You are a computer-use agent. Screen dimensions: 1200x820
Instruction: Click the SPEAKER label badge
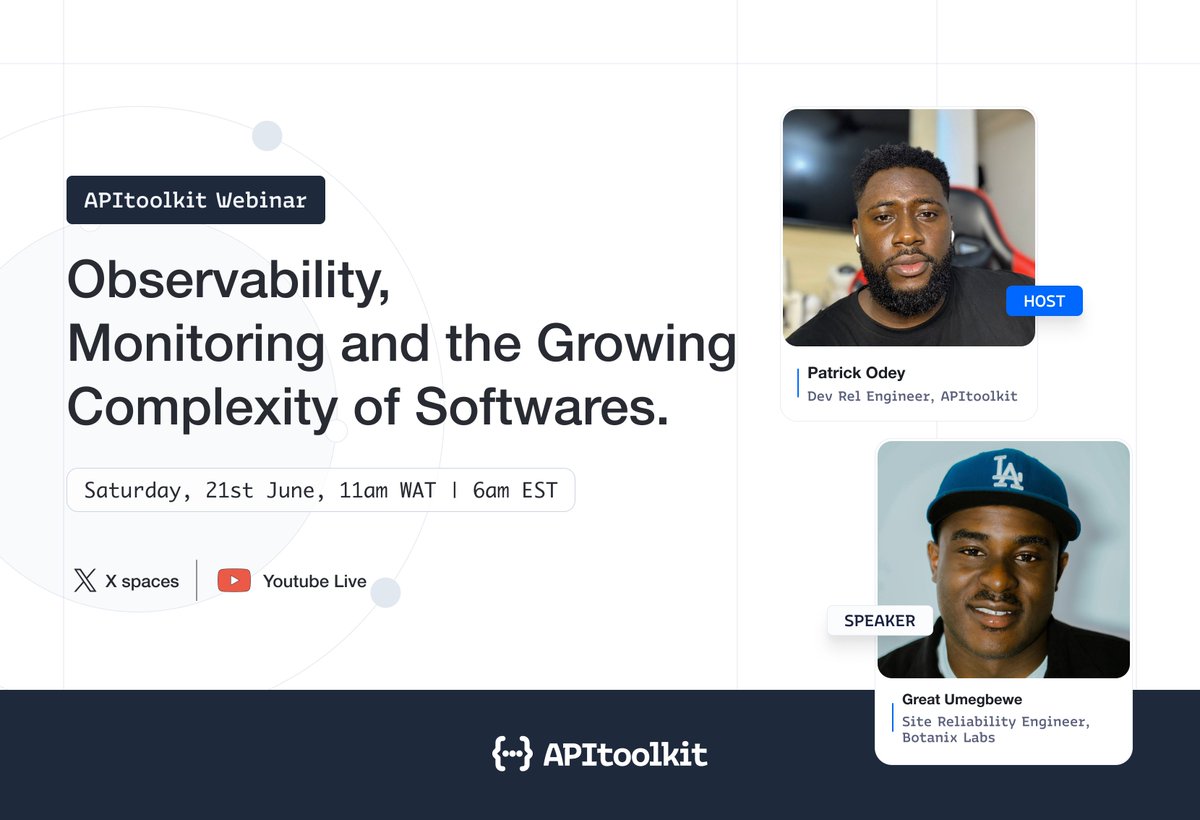(880, 621)
